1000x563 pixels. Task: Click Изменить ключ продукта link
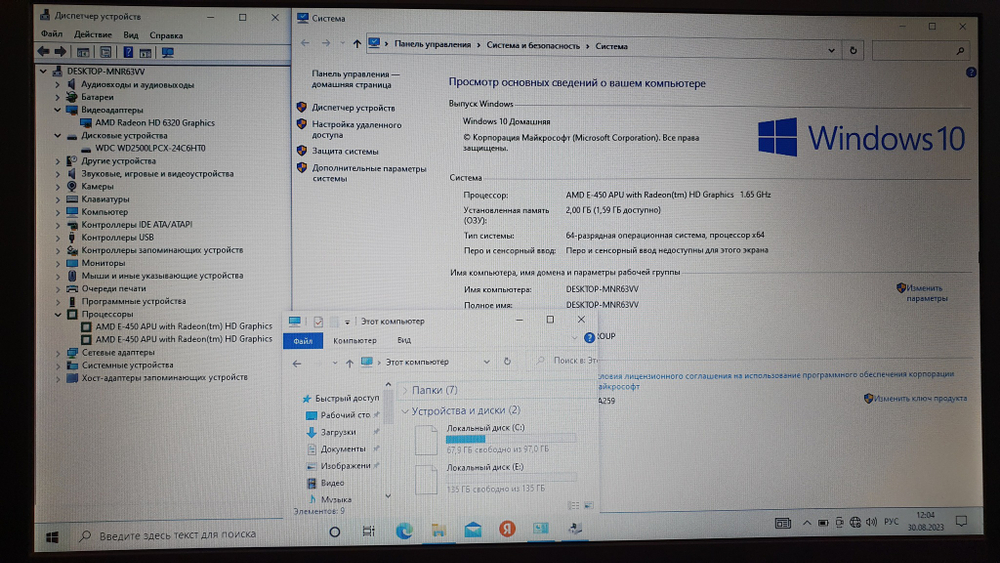(x=920, y=398)
